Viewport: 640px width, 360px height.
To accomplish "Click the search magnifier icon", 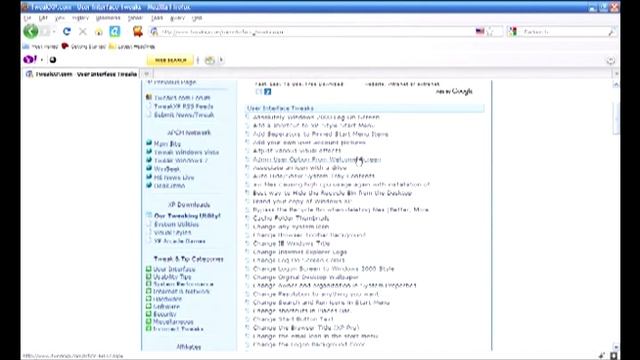I will point(611,32).
